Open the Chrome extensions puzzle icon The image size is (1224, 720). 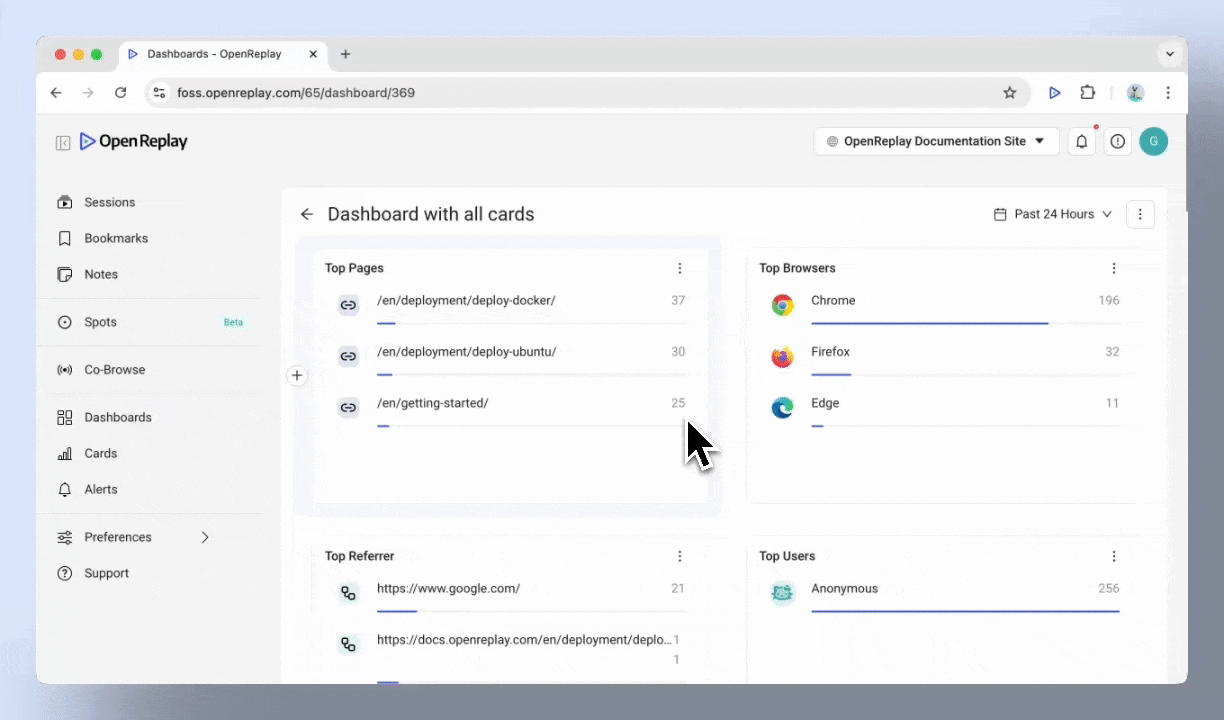coord(1088,93)
